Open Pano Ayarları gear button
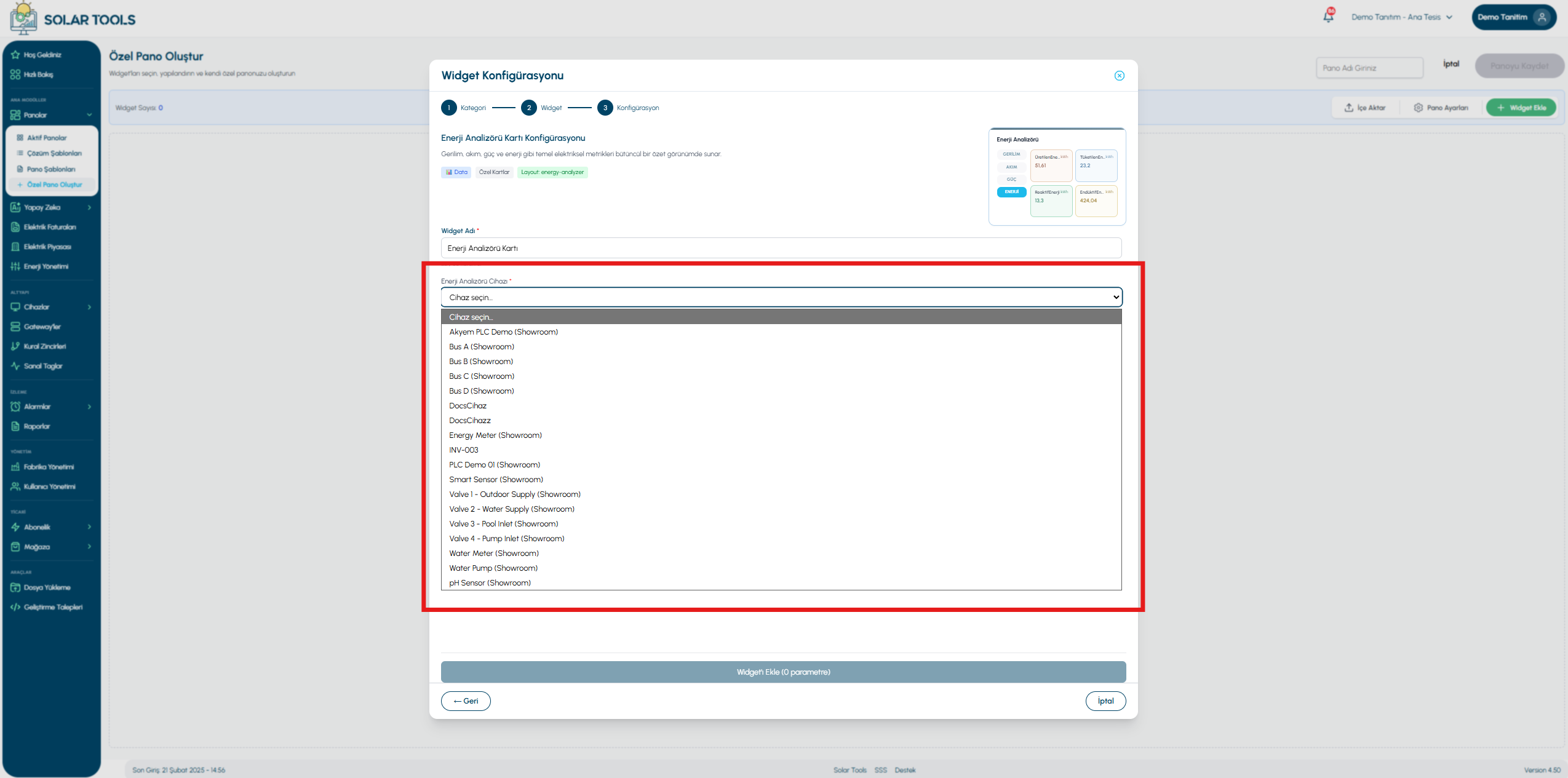Screen dimensions: 1568x778 [1441, 108]
